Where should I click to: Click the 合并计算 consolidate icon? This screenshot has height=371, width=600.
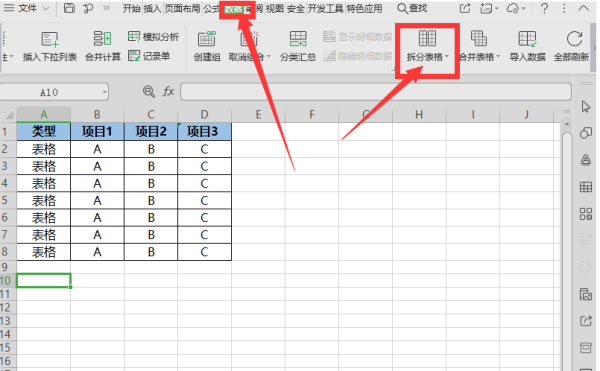coord(102,39)
